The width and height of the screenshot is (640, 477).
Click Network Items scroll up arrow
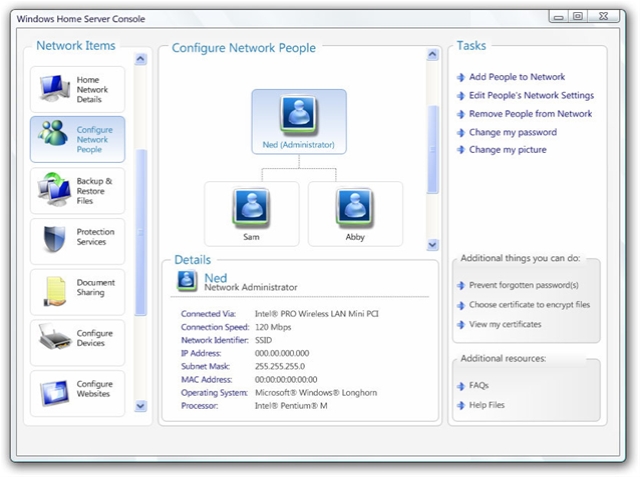pyautogui.click(x=140, y=59)
